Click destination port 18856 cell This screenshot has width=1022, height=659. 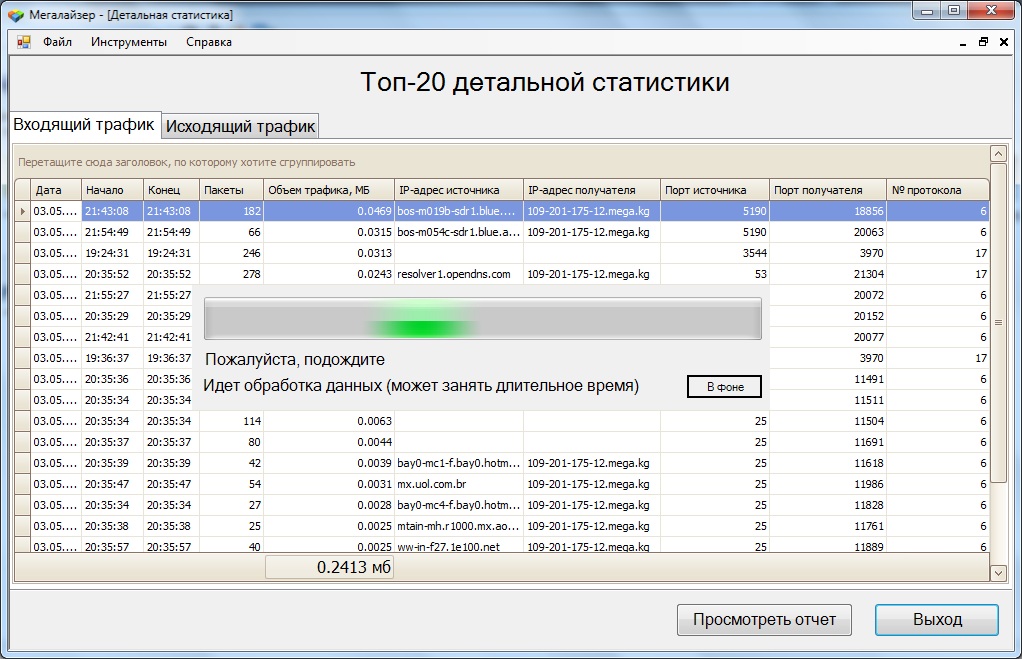[828, 211]
